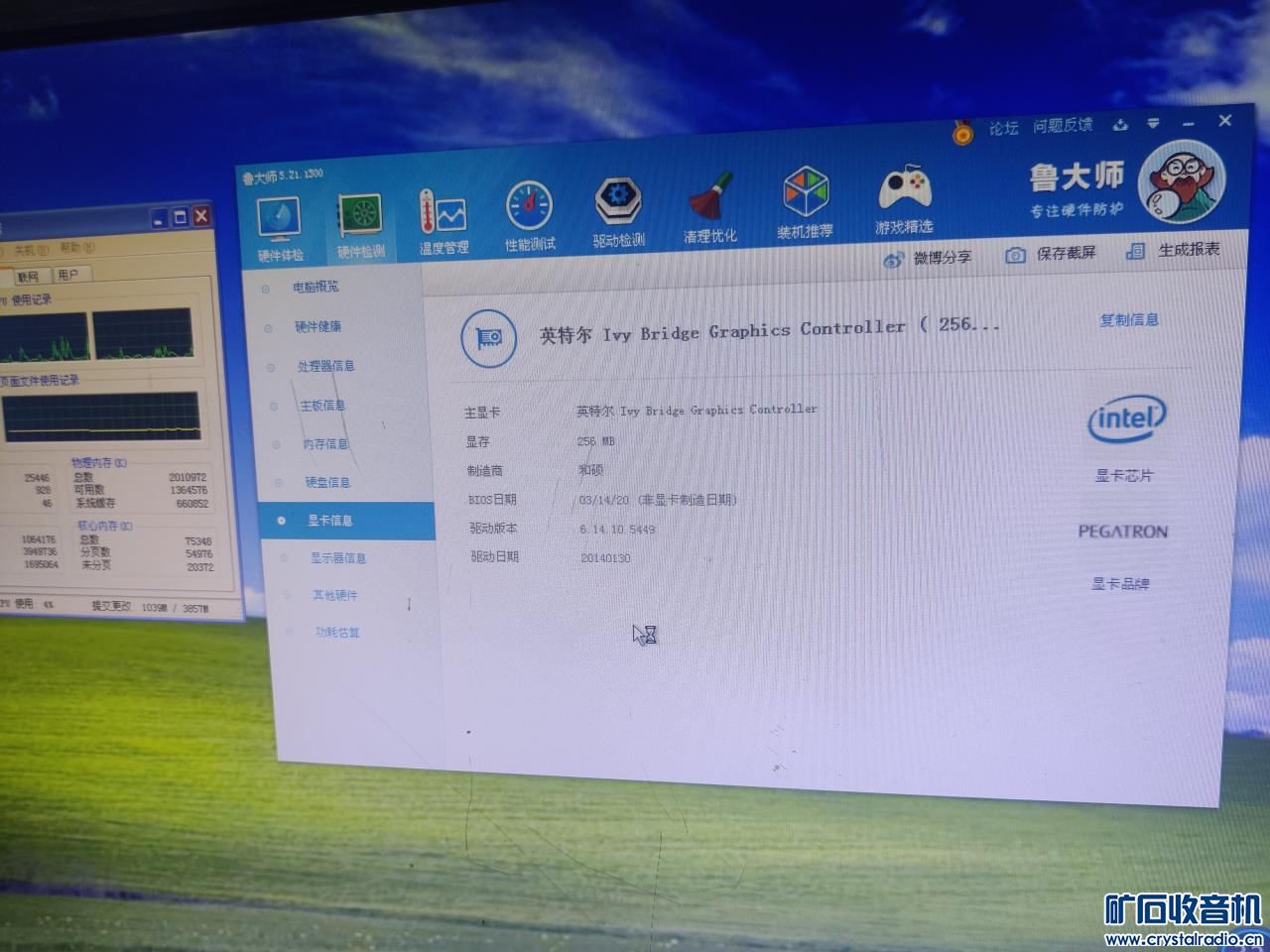Click the 256 MB 显存 value
Image resolution: width=1270 pixels, height=952 pixels.
(595, 441)
